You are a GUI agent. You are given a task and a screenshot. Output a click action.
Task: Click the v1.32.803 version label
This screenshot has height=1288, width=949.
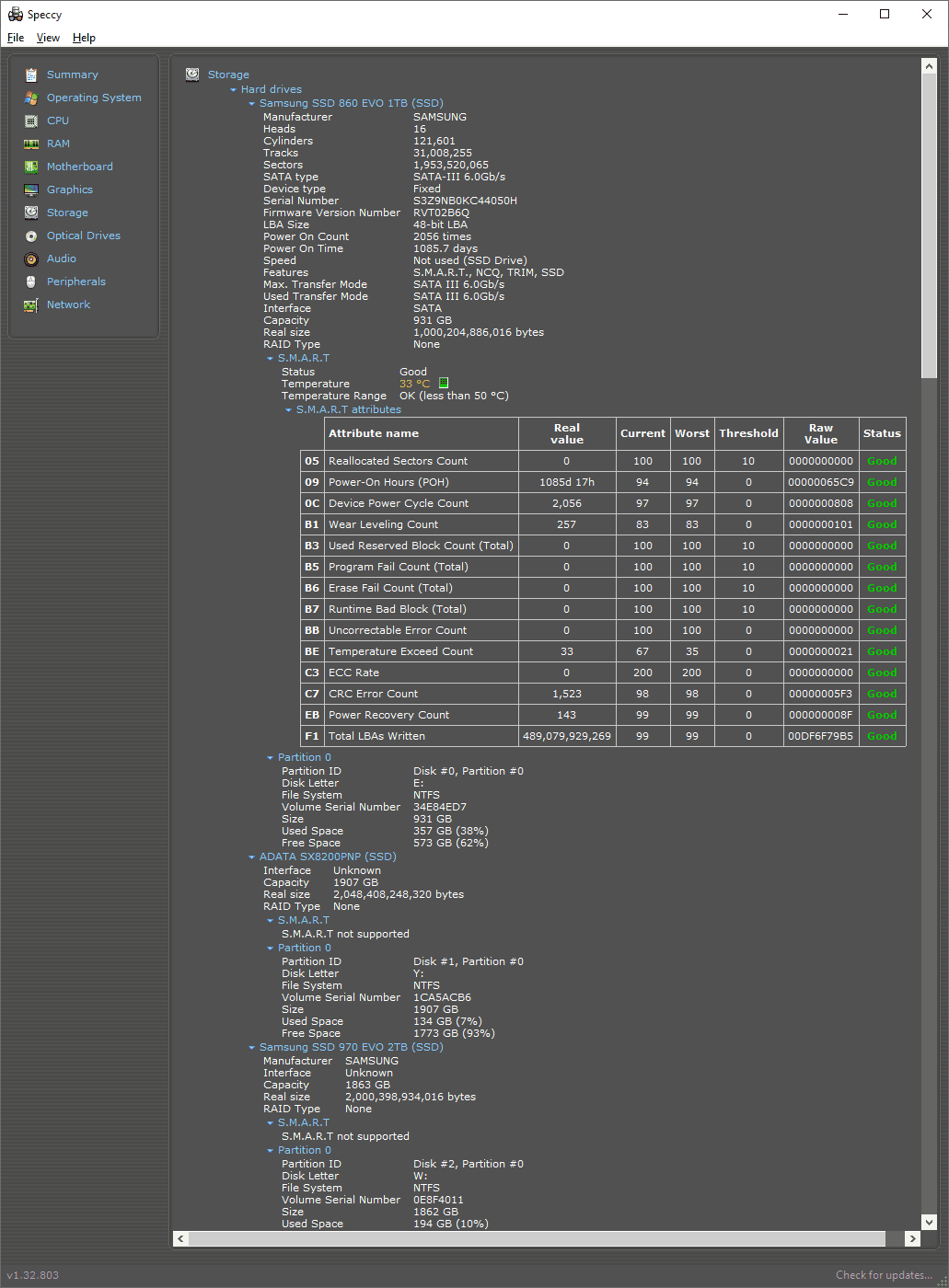32,1275
